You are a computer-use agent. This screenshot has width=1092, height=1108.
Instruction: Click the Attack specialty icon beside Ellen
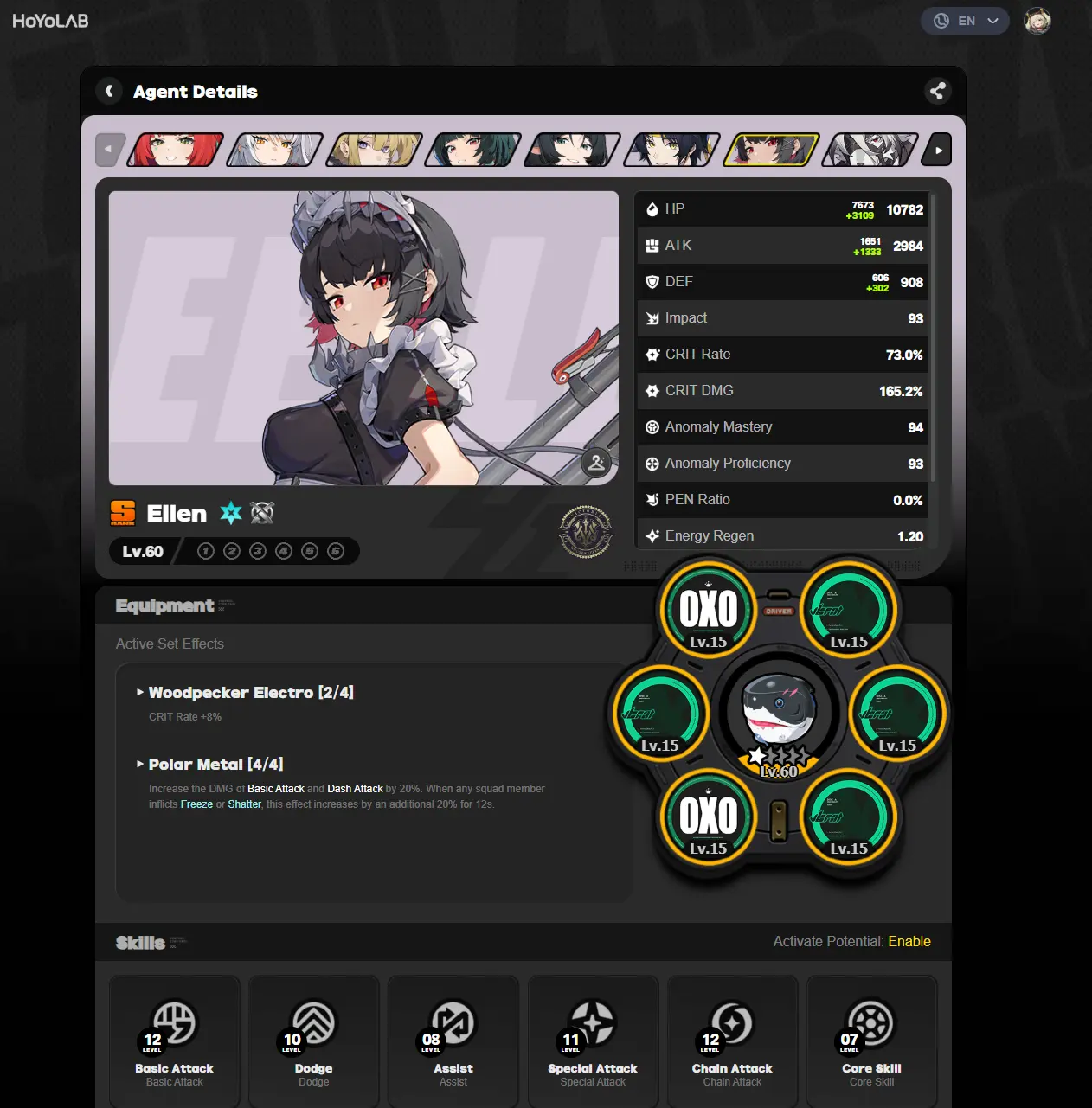[x=262, y=513]
